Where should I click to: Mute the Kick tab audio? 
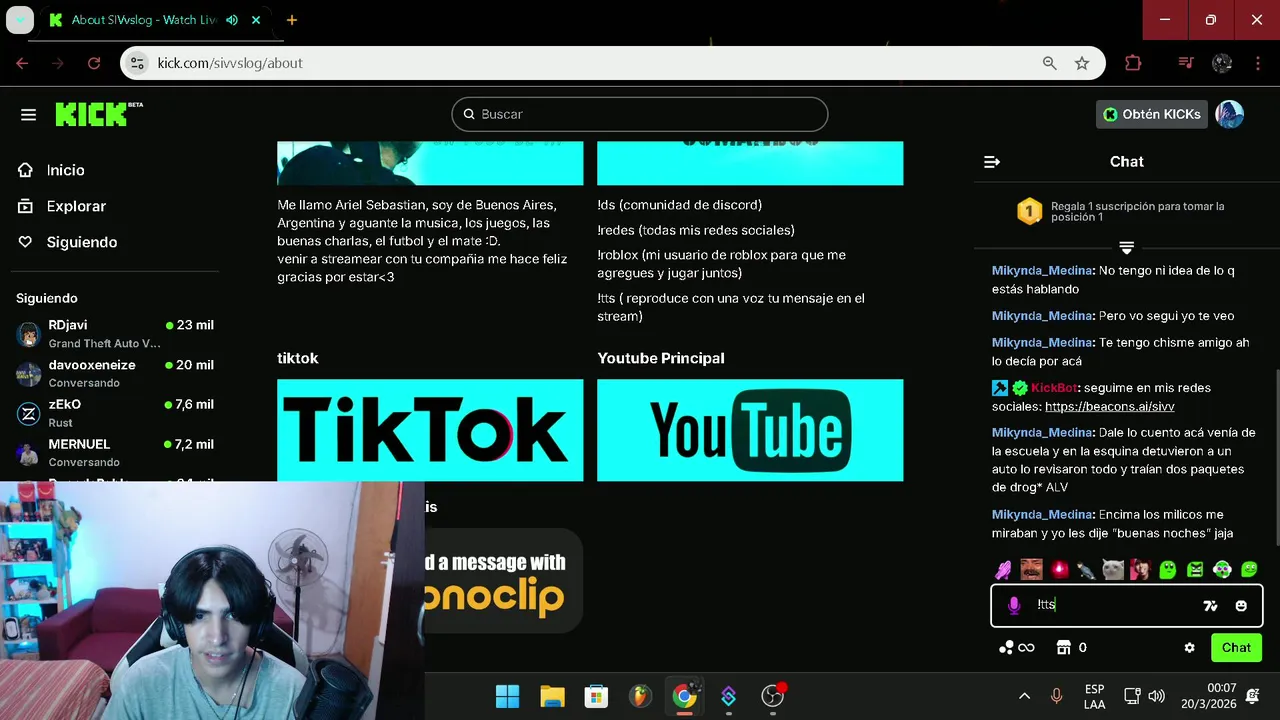point(232,20)
